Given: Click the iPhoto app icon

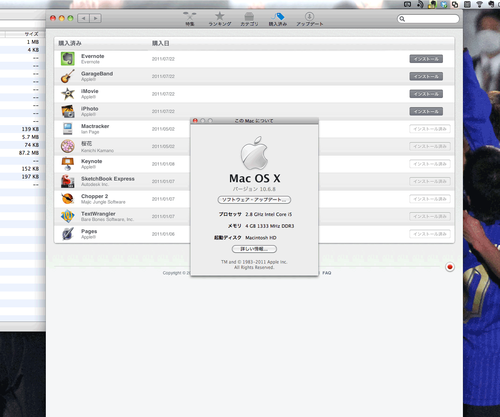Looking at the screenshot, I should tap(68, 111).
